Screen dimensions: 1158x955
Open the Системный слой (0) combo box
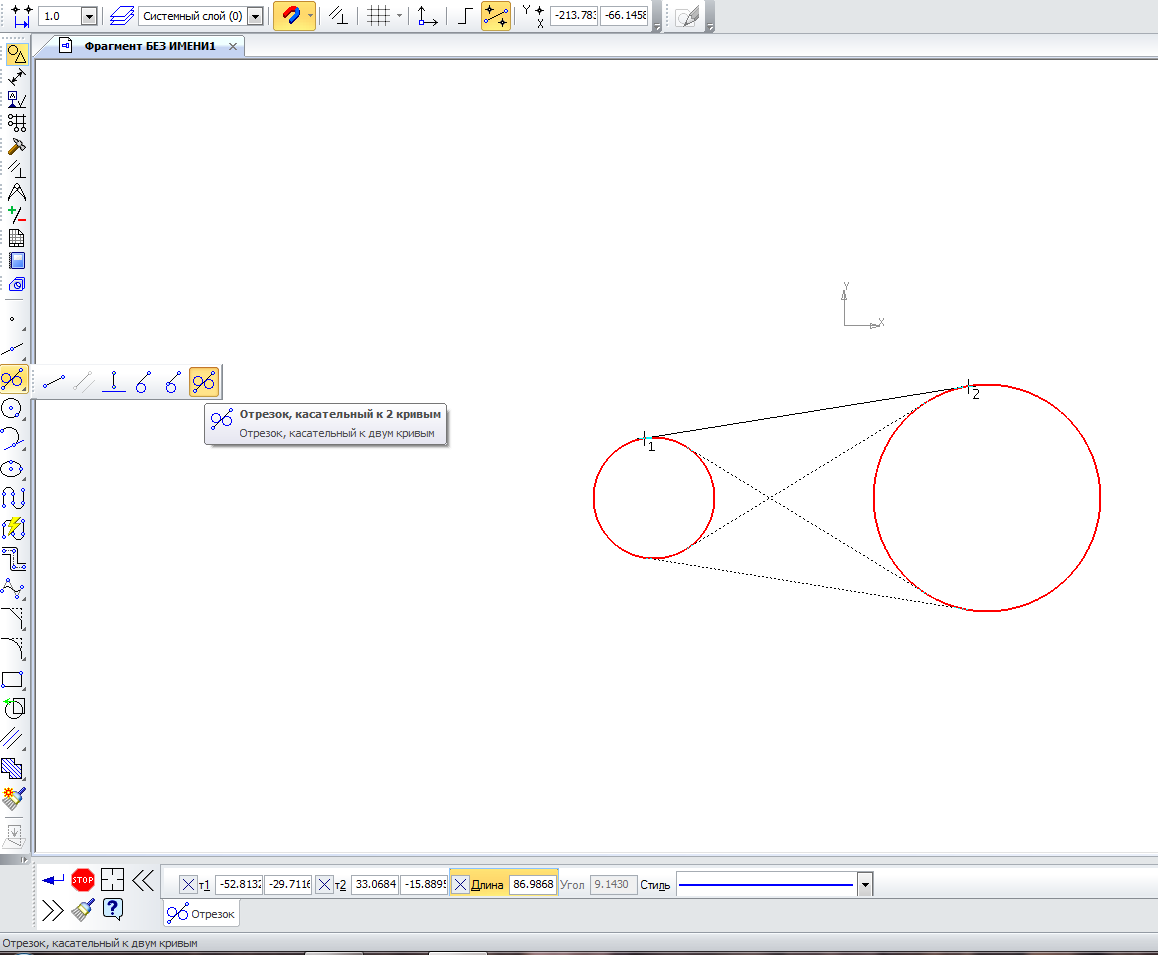[201, 16]
